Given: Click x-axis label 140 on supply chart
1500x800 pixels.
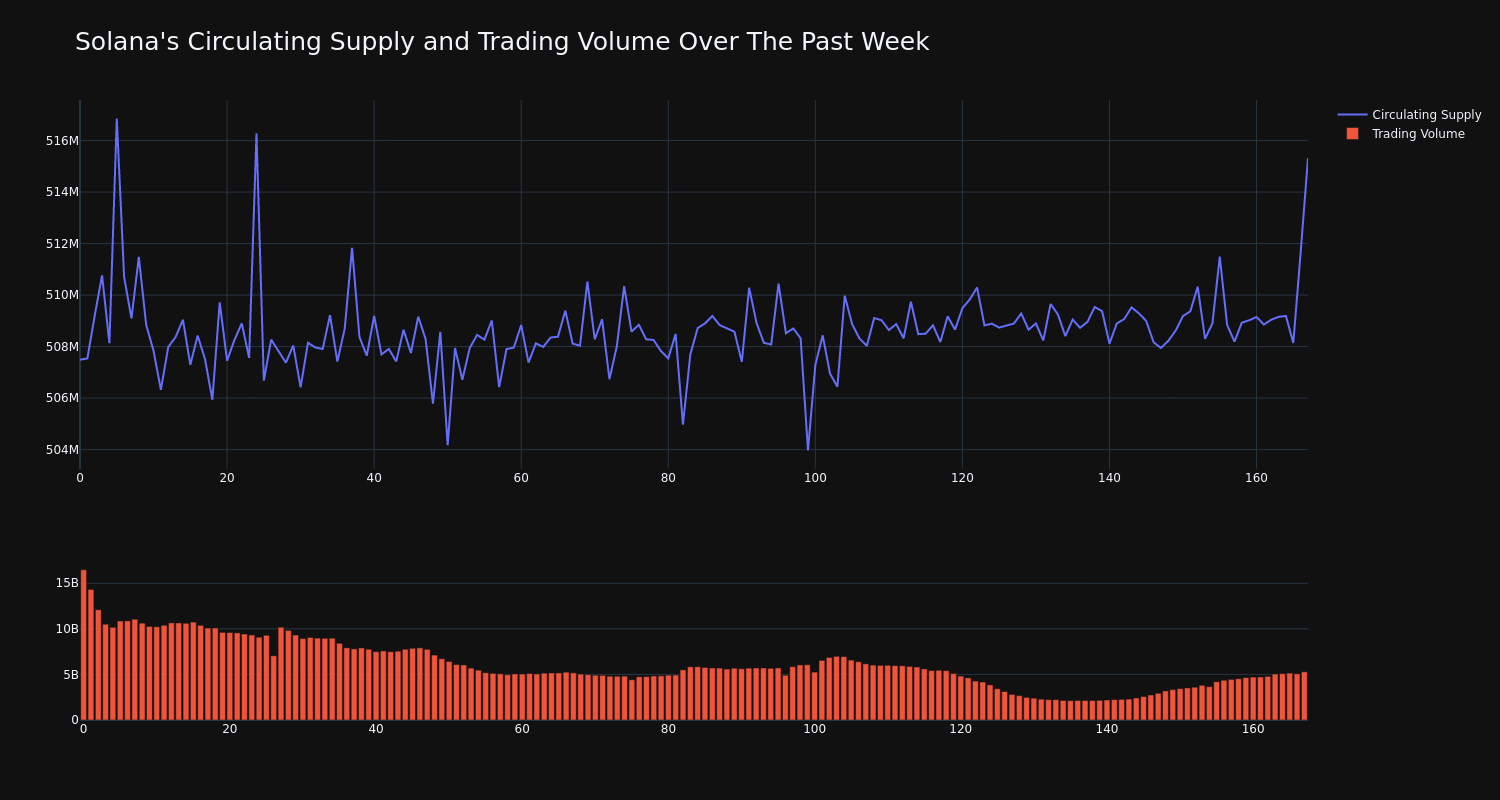Looking at the screenshot, I should click(x=1109, y=478).
